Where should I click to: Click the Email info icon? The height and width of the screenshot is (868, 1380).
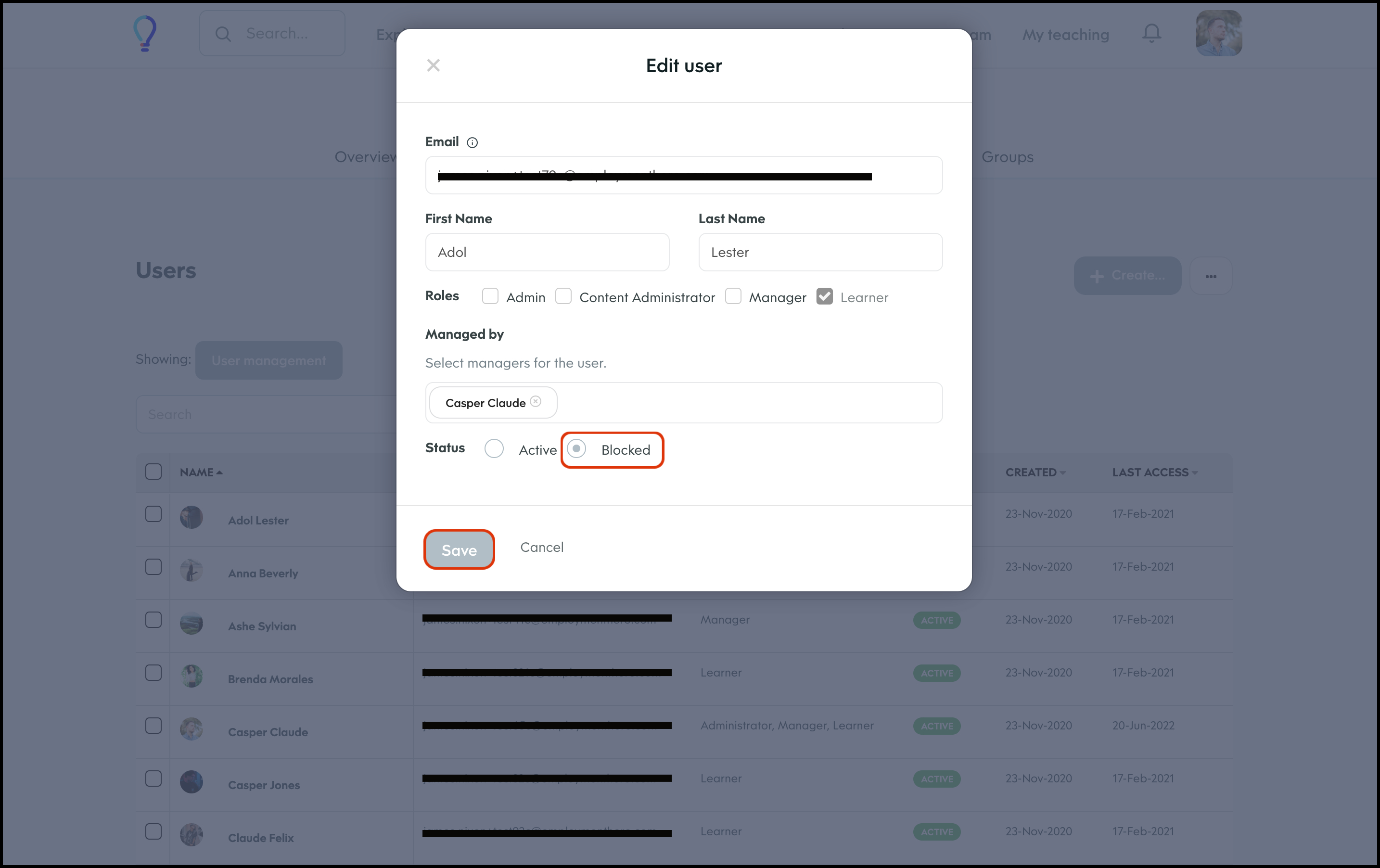tap(472, 142)
